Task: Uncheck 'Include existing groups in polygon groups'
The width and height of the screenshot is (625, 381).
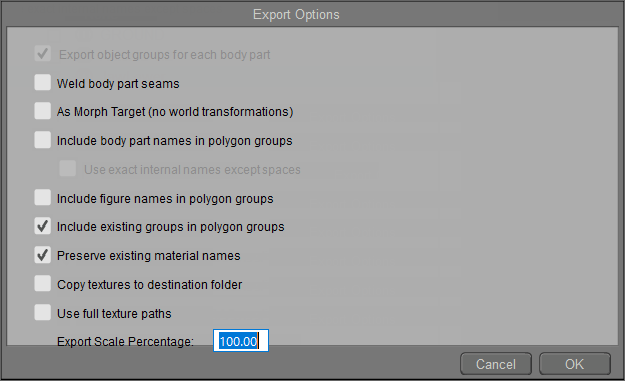Action: click(42, 226)
